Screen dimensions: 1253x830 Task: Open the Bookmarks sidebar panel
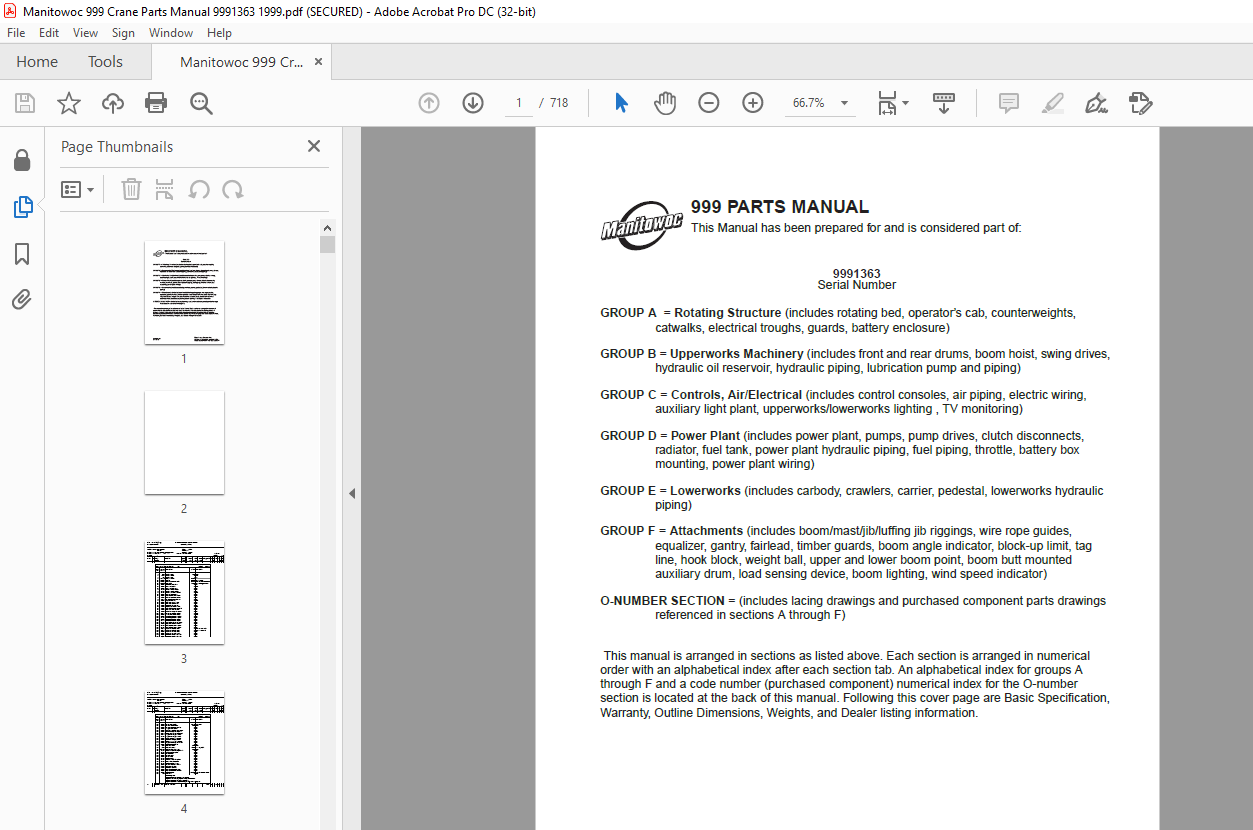(x=22, y=254)
